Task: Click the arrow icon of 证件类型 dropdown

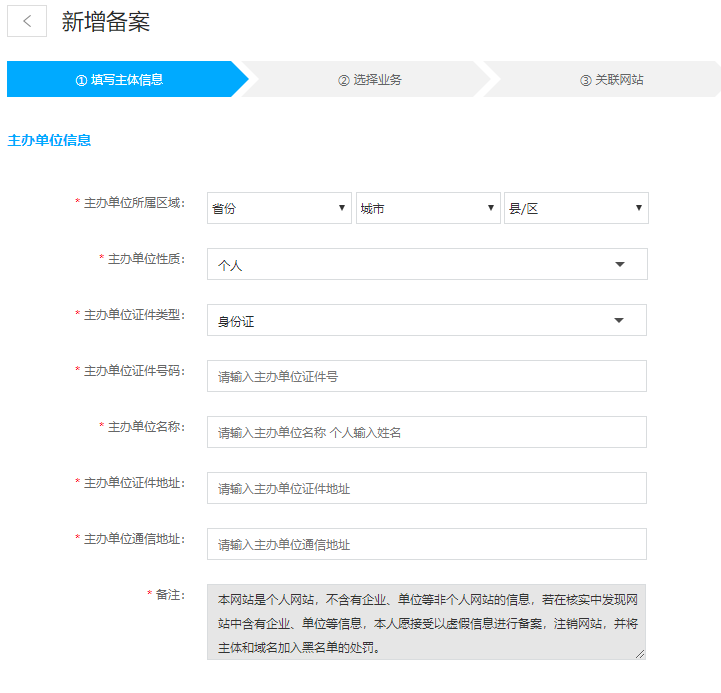Action: (x=619, y=321)
